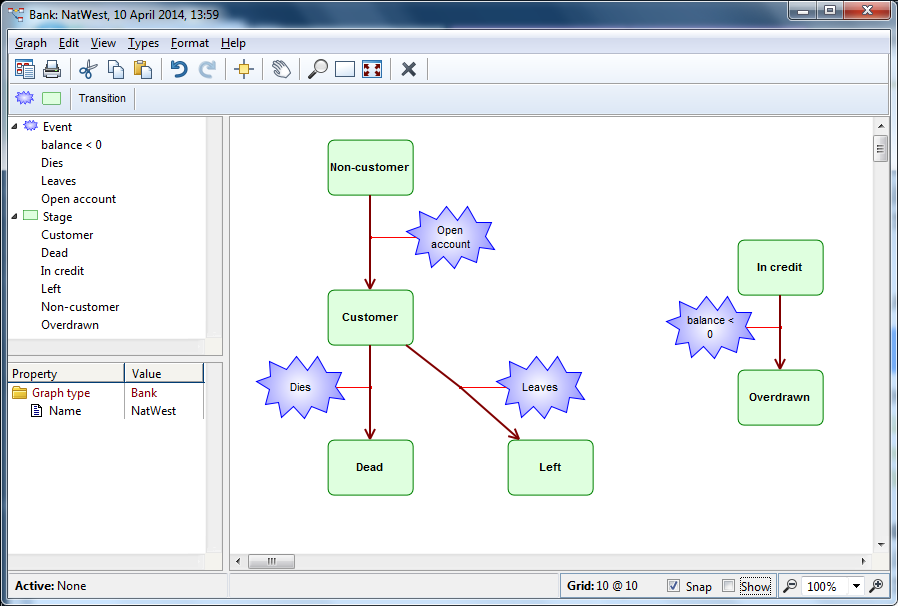Collapse the Stage tree node
The image size is (898, 606).
pos(15,217)
